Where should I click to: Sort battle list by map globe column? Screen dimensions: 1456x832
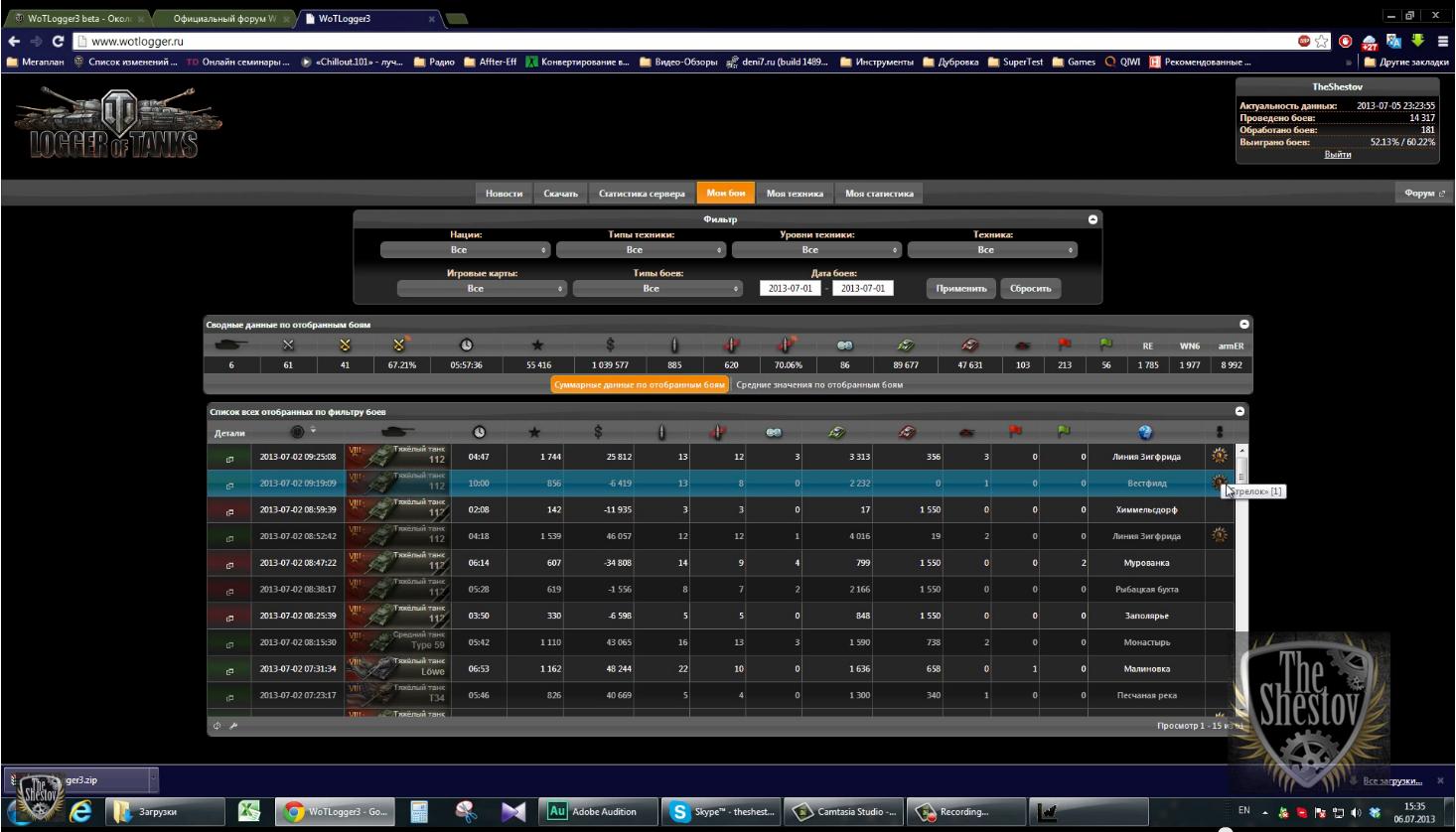1145,432
